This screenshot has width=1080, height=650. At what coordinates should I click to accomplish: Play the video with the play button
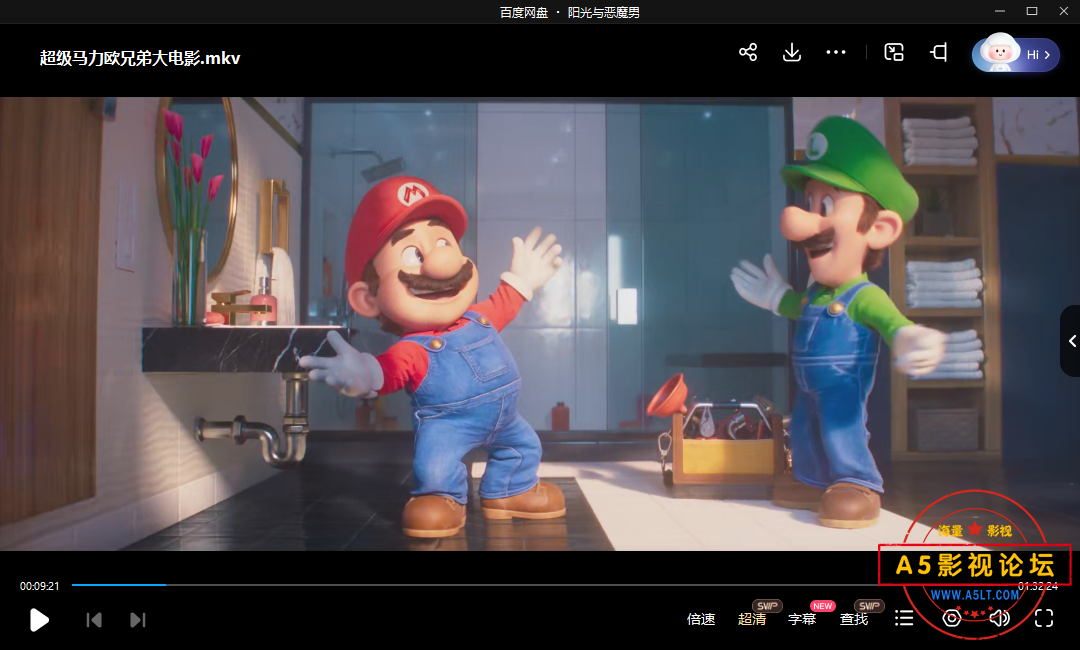(39, 620)
